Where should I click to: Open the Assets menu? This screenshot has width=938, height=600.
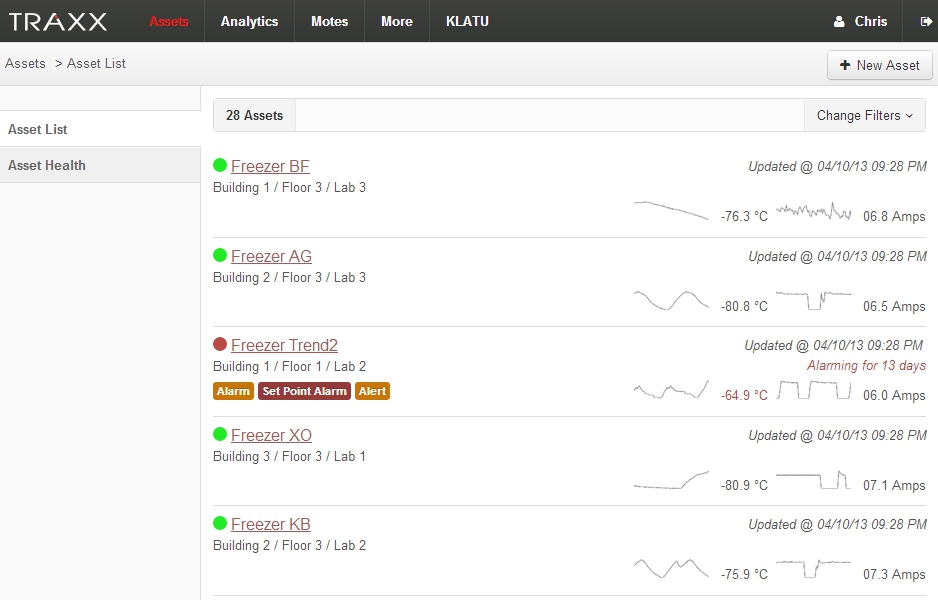pos(169,22)
